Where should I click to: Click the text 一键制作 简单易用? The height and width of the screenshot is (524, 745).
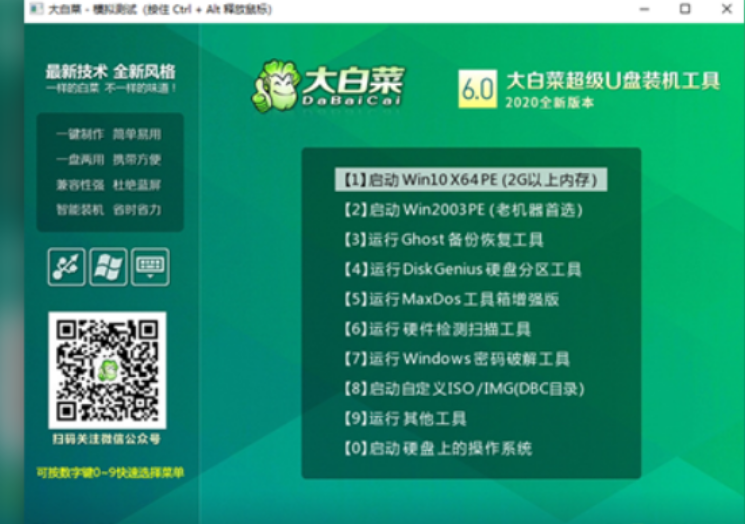click(109, 134)
